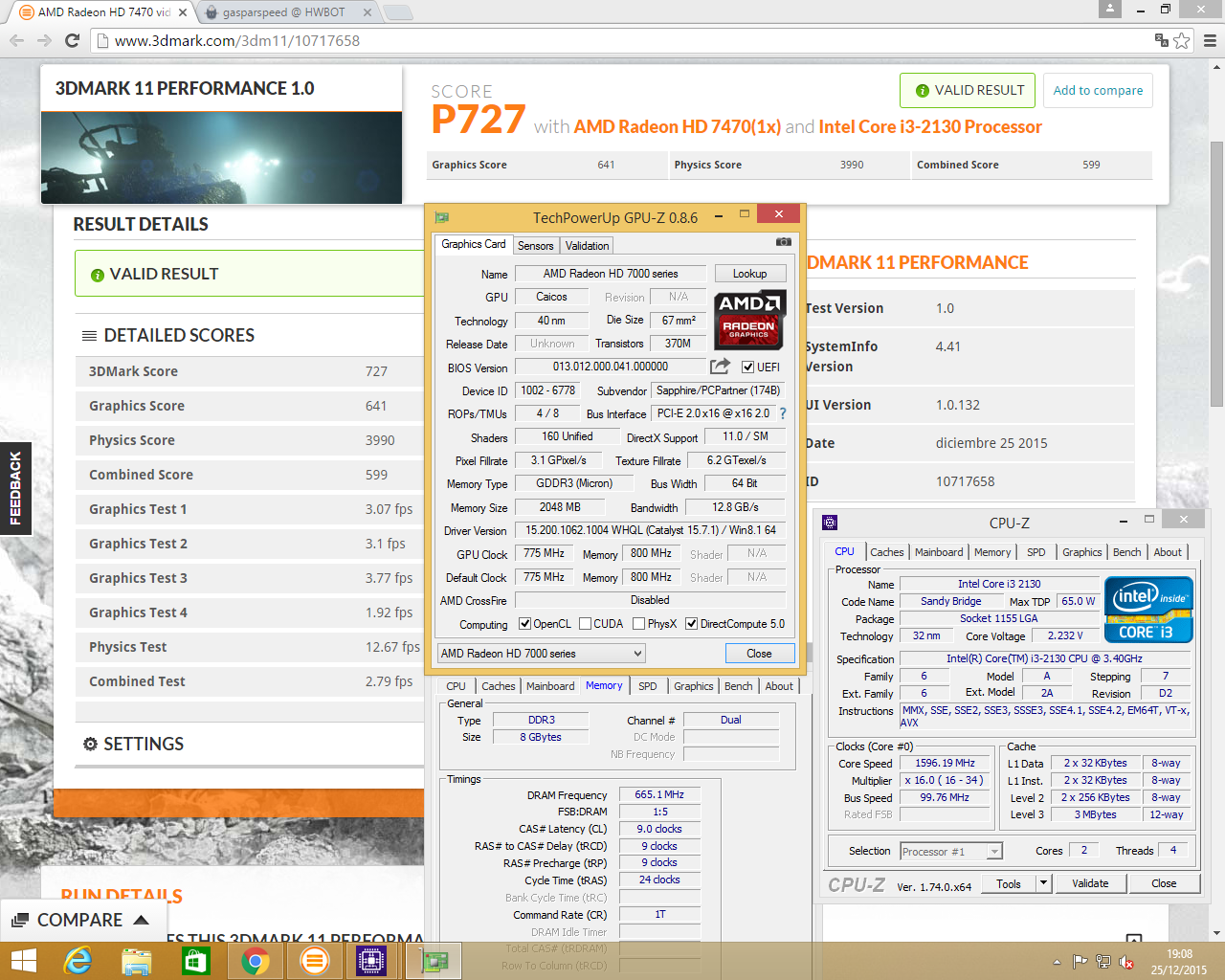Image resolution: width=1225 pixels, height=980 pixels.
Task: Open Chrome hamburger menu
Action: [1210, 40]
